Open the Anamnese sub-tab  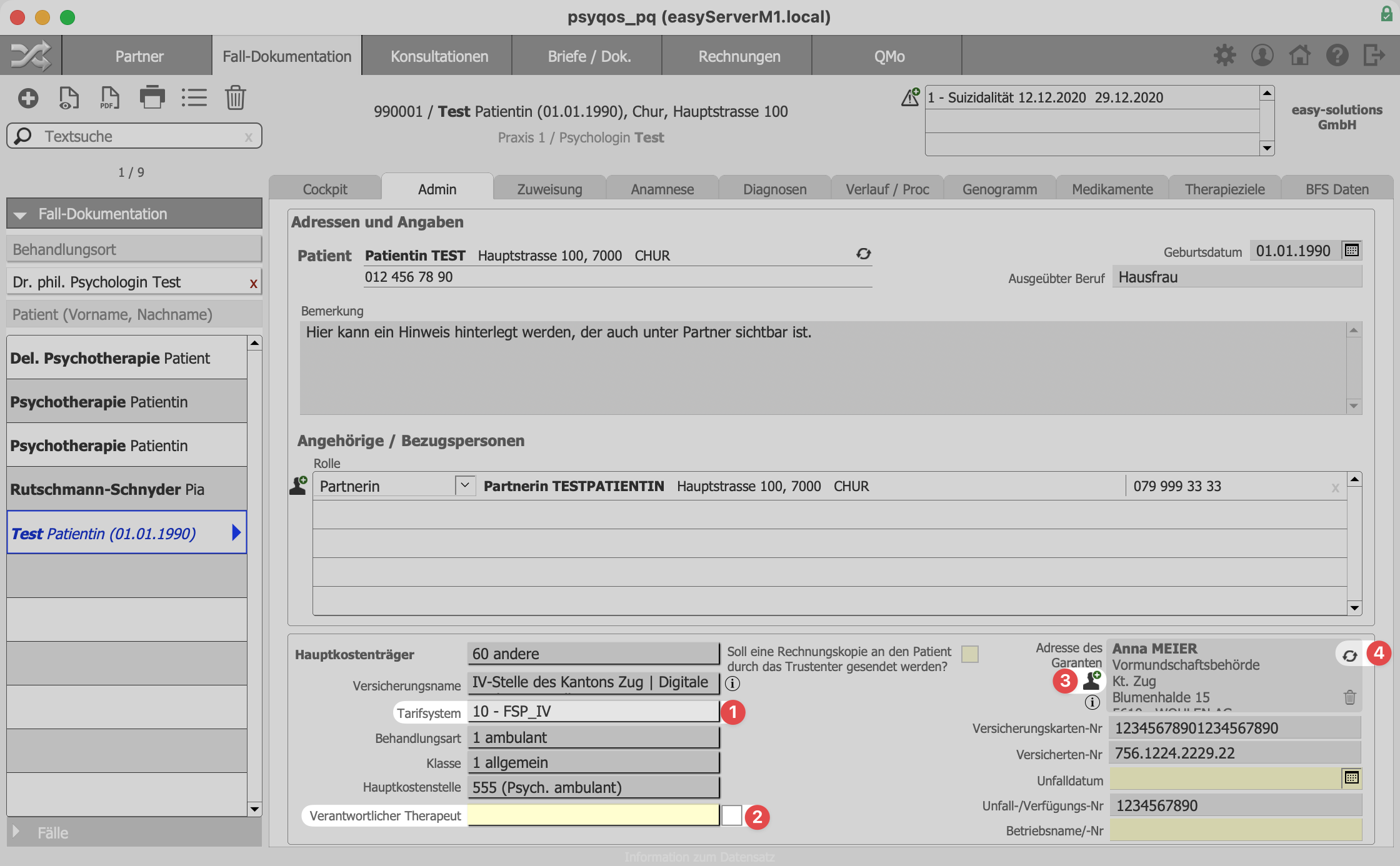[662, 189]
